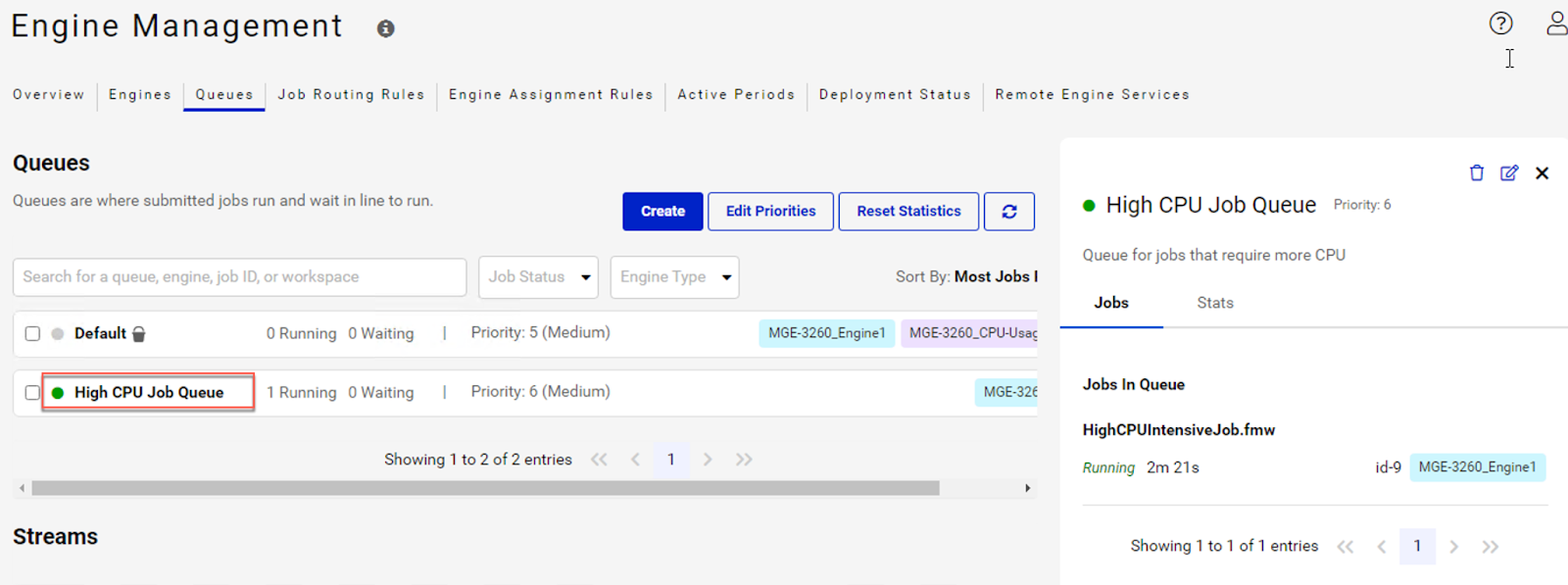Click the MGE-3260_CPU-Usag tag in Default row

tap(969, 333)
